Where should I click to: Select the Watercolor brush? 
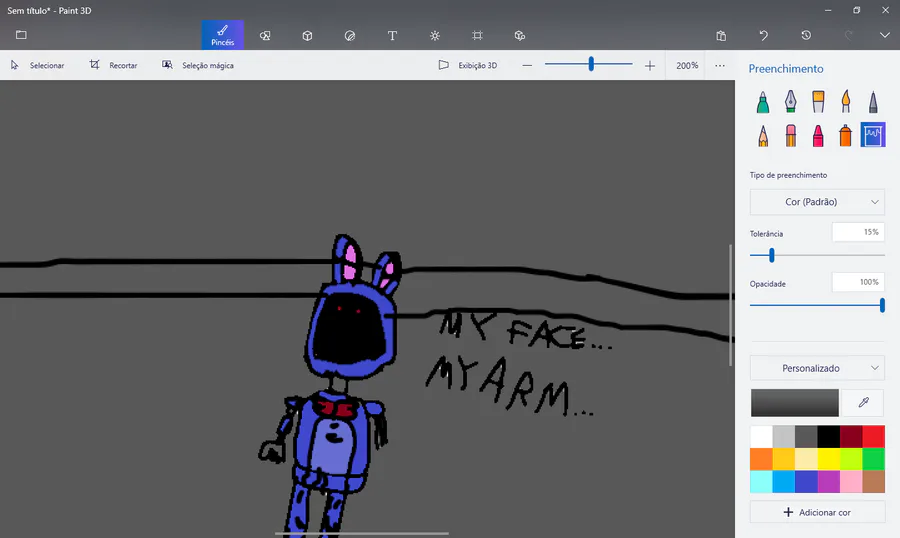(845, 102)
